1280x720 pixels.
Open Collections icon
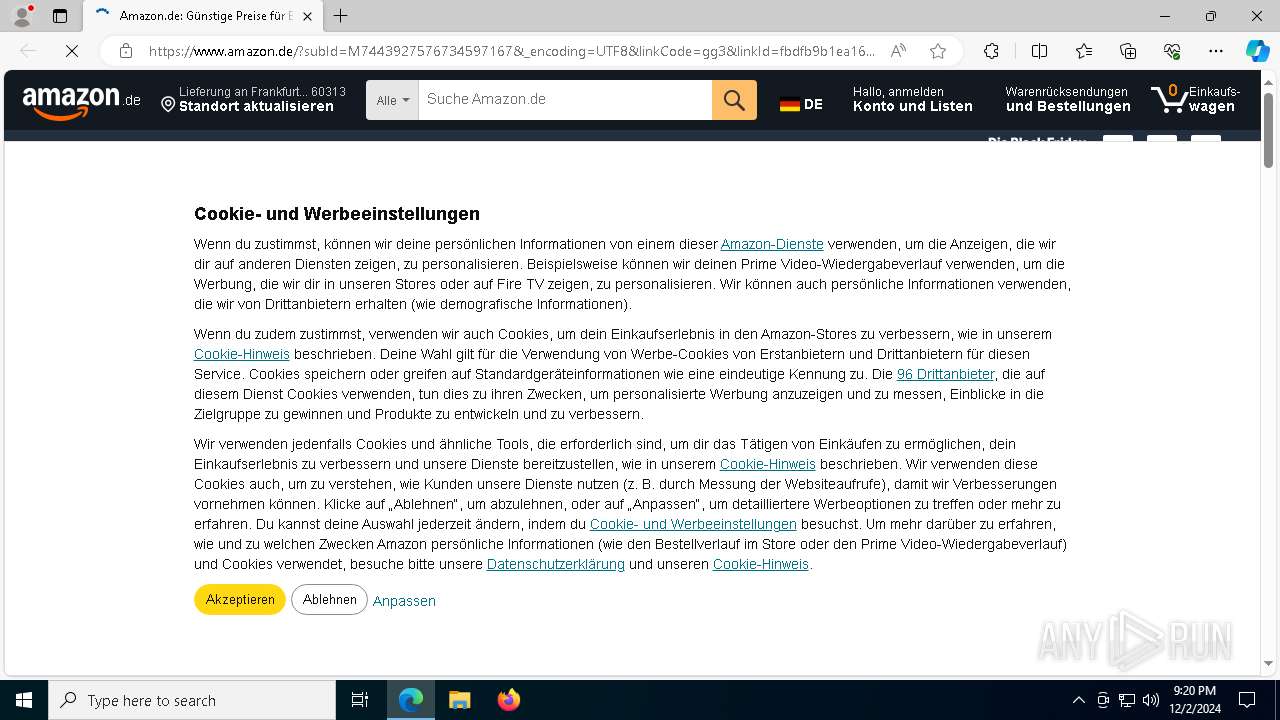(x=1128, y=51)
